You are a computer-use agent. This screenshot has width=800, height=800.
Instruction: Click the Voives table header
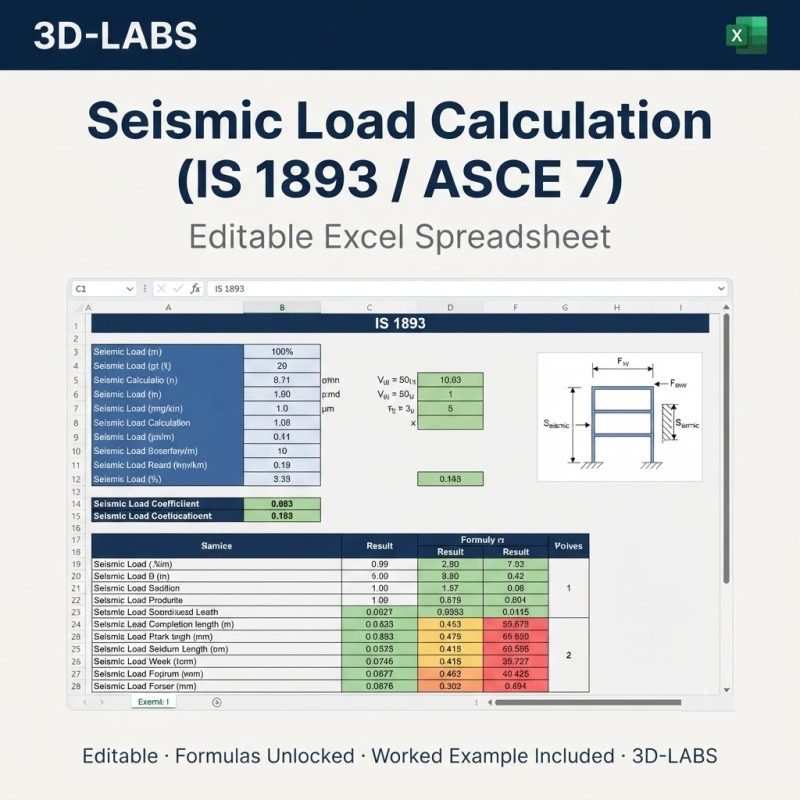pyautogui.click(x=568, y=546)
